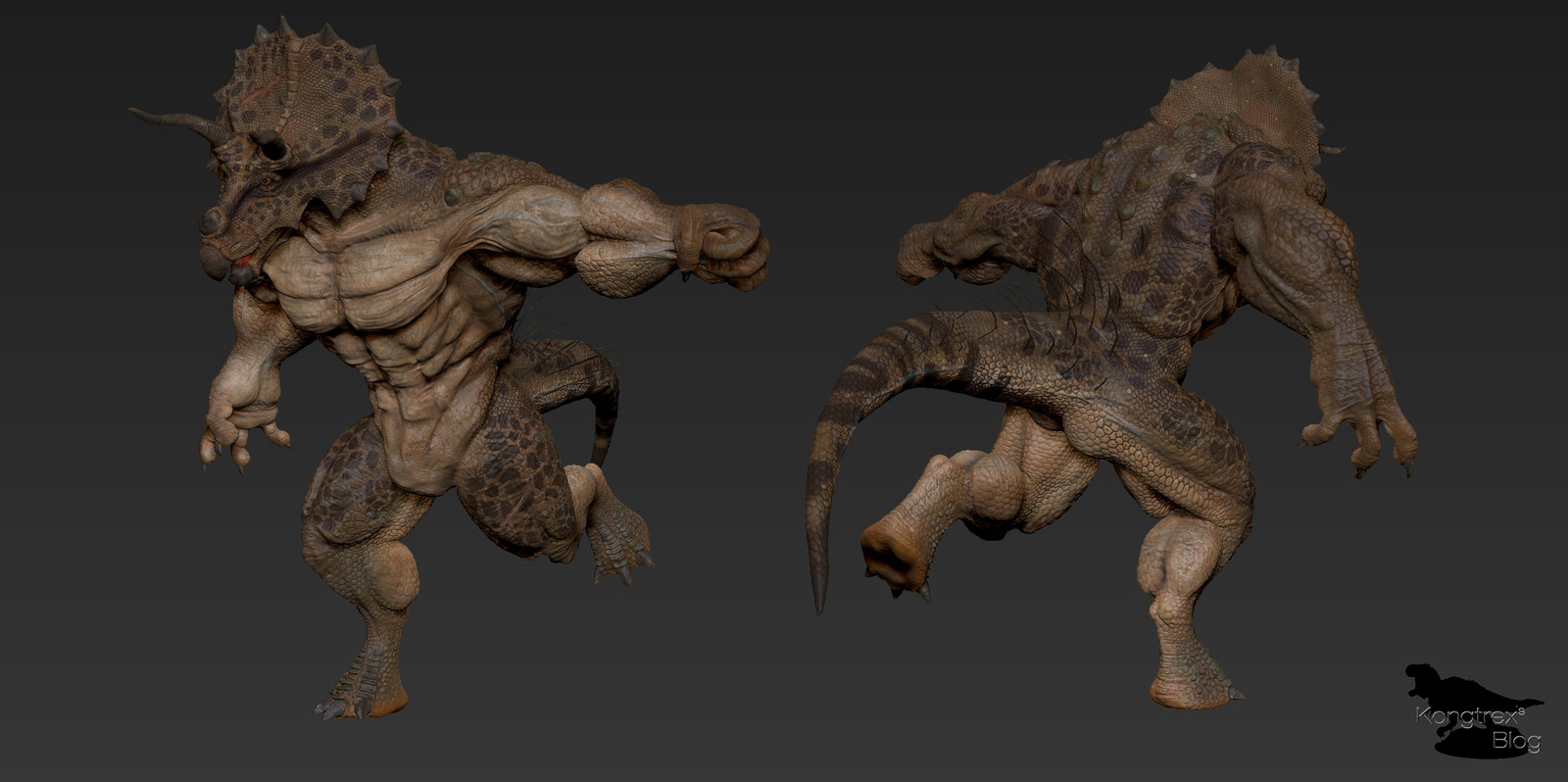This screenshot has height=782, width=1568.
Task: Click the Kongtrex Blog dinosaur logo
Action: pos(1475,710)
